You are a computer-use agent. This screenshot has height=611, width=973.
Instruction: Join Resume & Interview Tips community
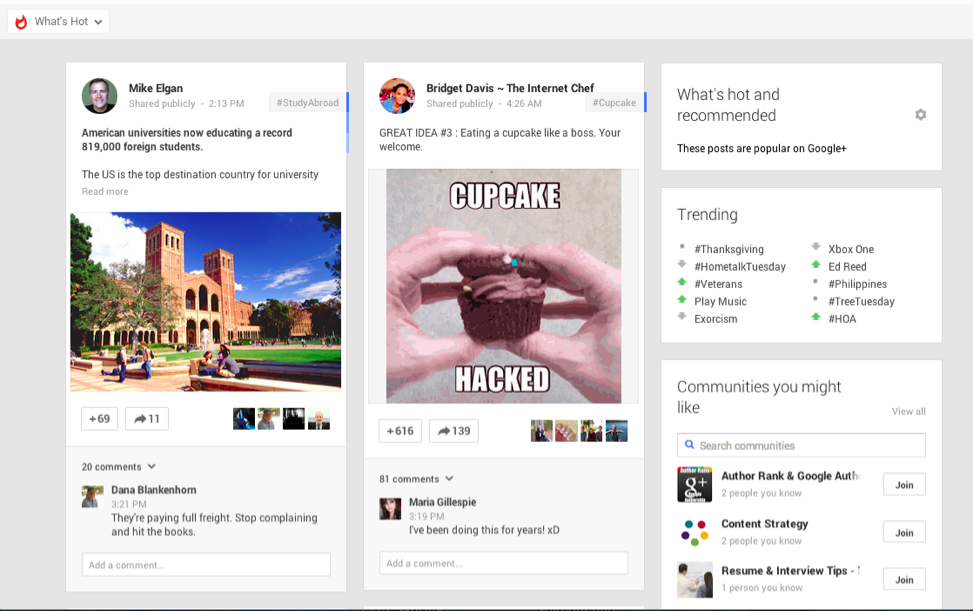[904, 580]
